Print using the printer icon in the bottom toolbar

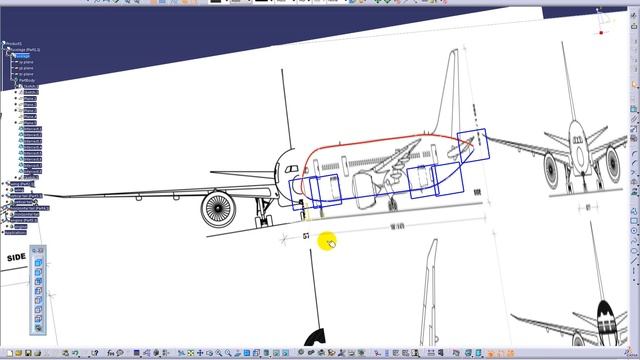click(x=38, y=353)
